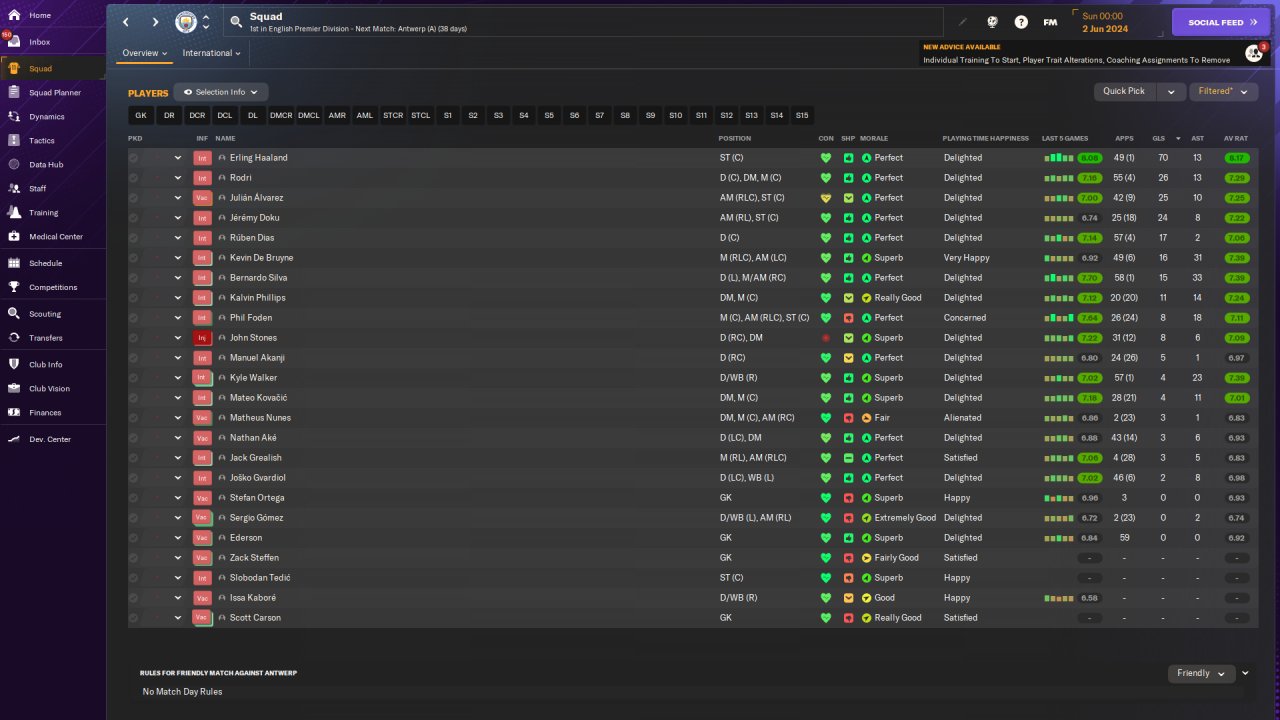Click the pencil edit icon
The image size is (1280, 720).
pyautogui.click(x=964, y=22)
